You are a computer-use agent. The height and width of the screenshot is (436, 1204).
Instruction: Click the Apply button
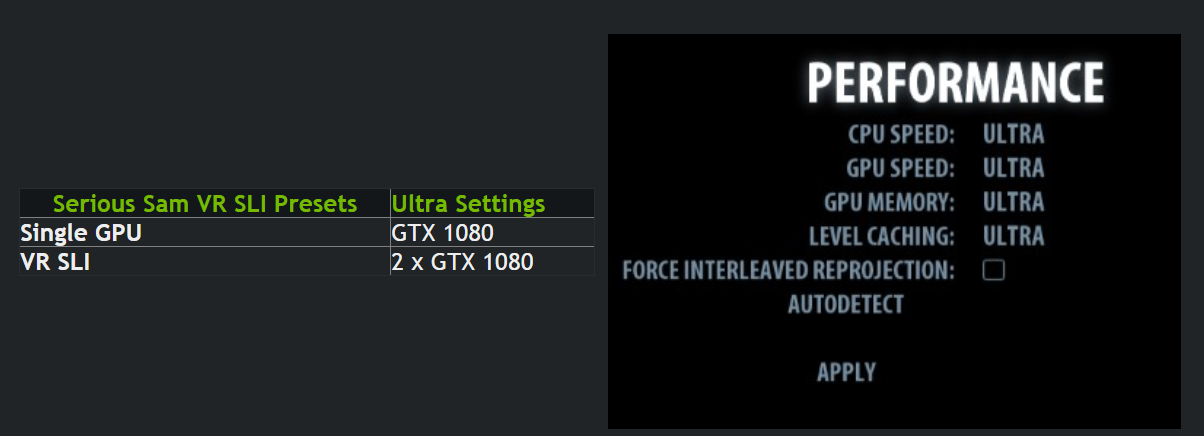coord(846,372)
